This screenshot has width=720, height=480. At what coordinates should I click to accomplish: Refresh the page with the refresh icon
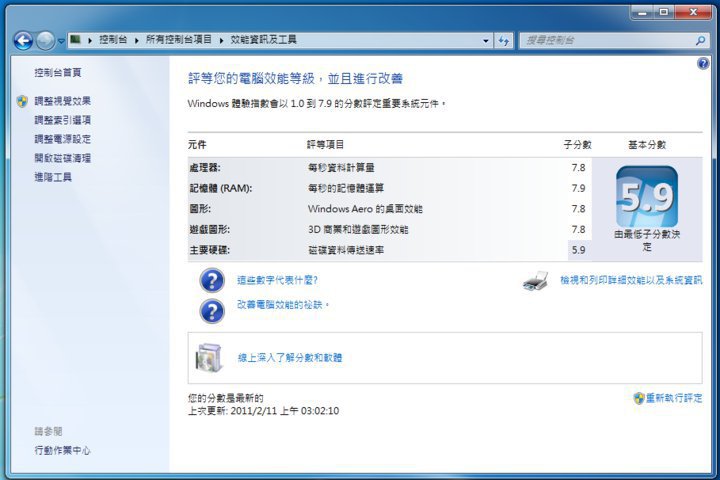[504, 41]
